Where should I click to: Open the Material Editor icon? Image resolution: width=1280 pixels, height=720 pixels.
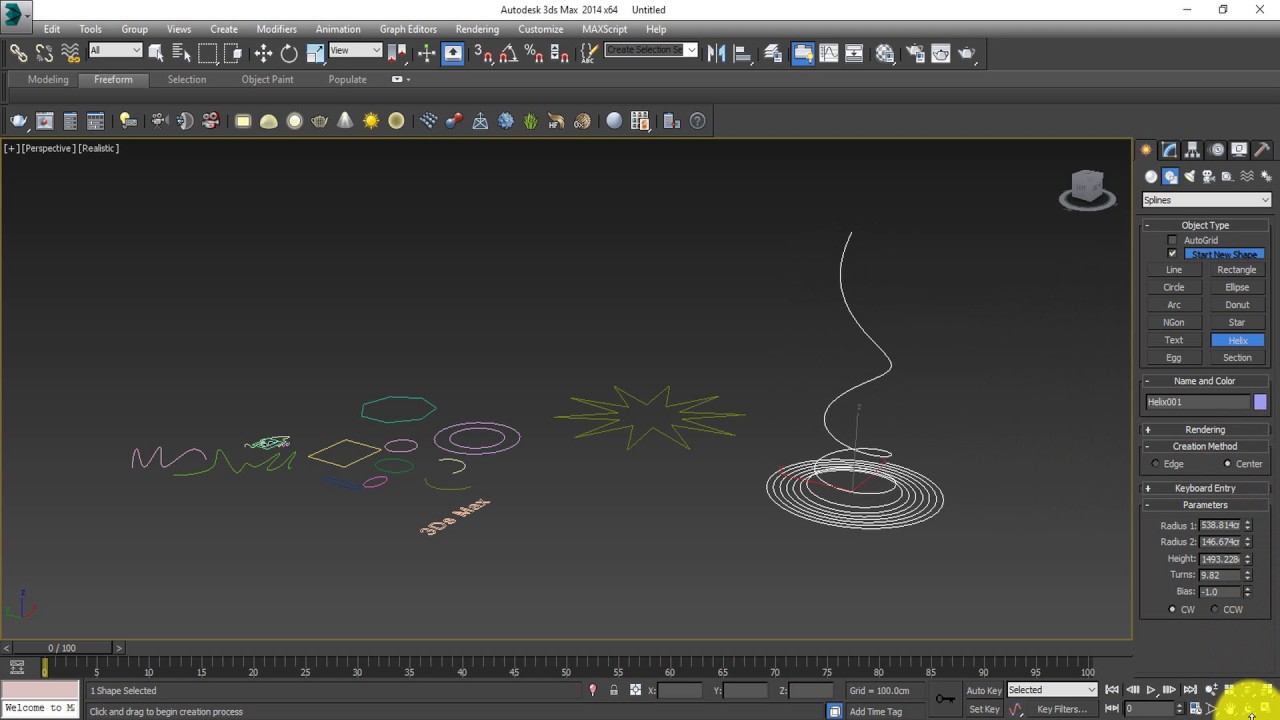pyautogui.click(x=885, y=53)
